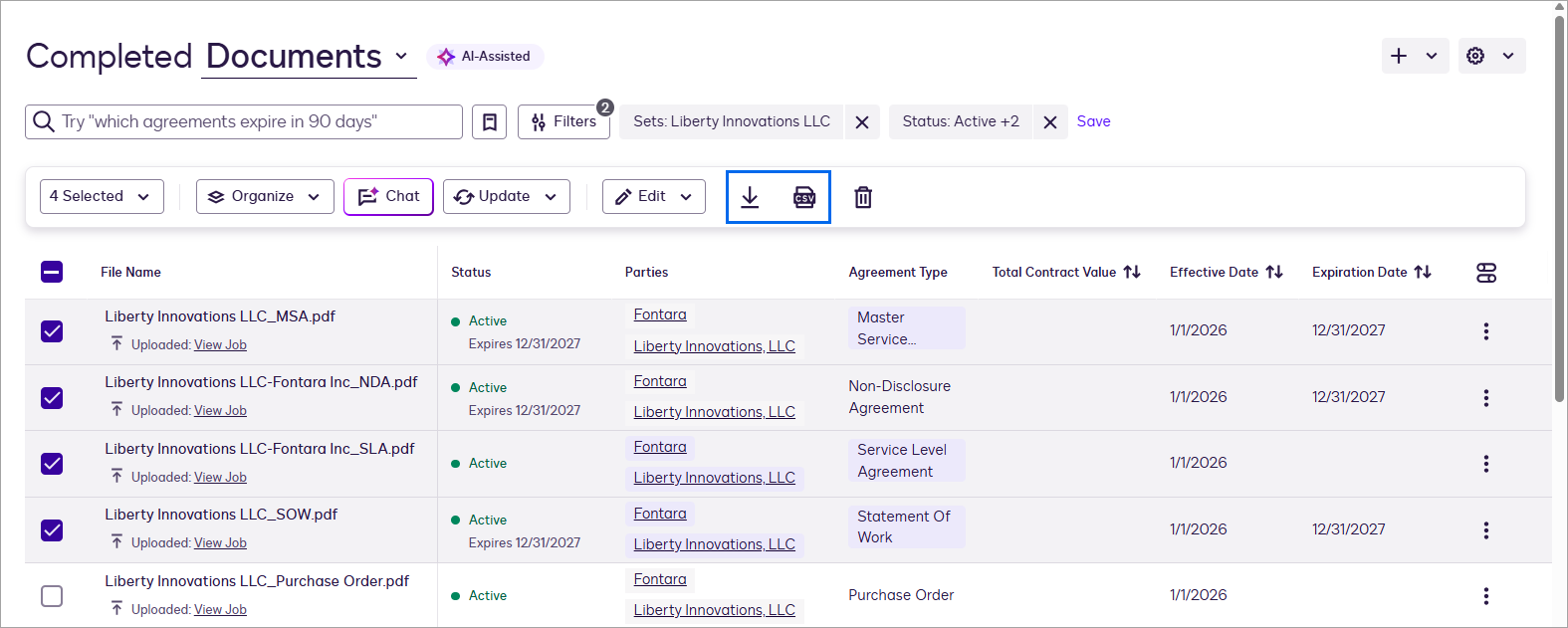Sort by Expiration Date arrows
Image resolution: width=1568 pixels, height=628 pixels.
coord(1423,272)
